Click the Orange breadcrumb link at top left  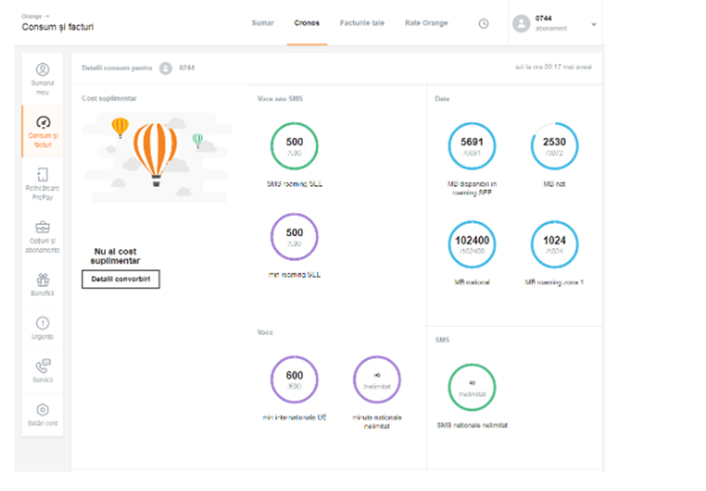[32, 16]
